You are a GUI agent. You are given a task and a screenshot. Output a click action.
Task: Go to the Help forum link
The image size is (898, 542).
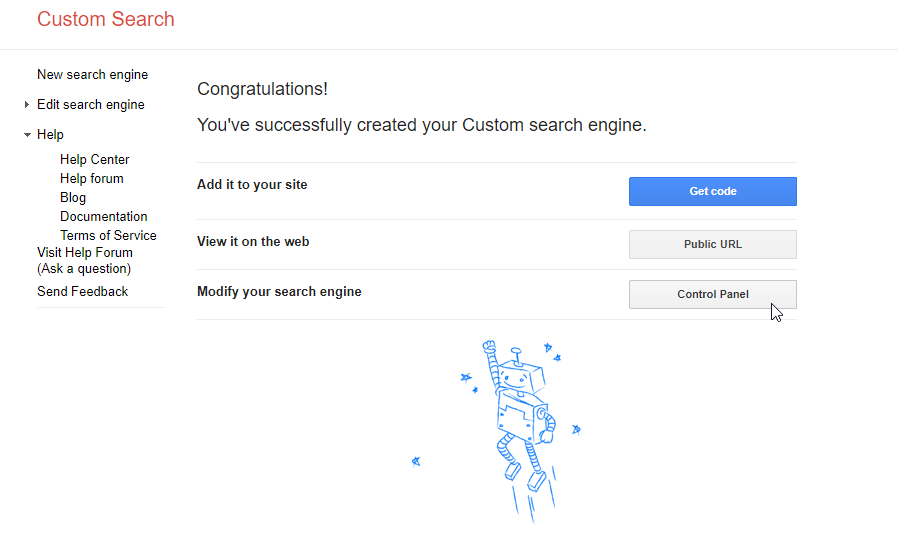coord(92,178)
